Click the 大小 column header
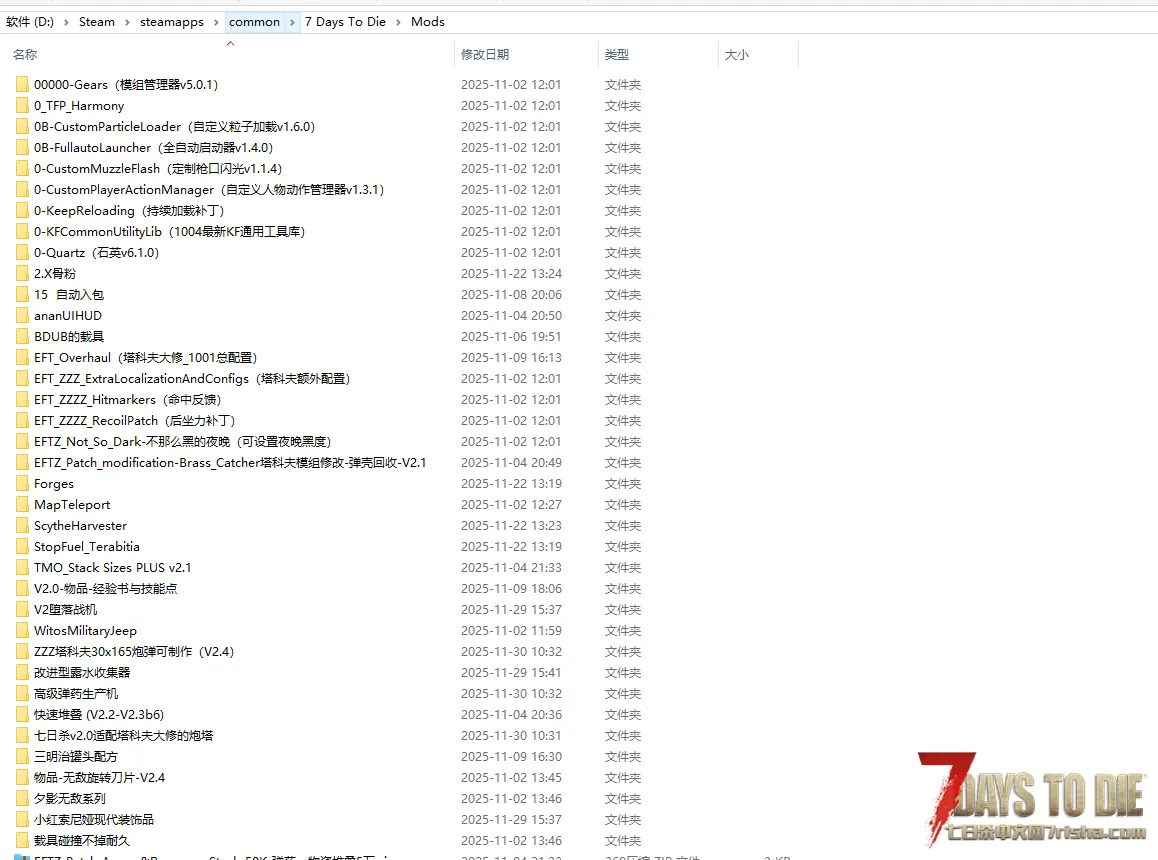The height and width of the screenshot is (860, 1158). pyautogui.click(x=736, y=55)
